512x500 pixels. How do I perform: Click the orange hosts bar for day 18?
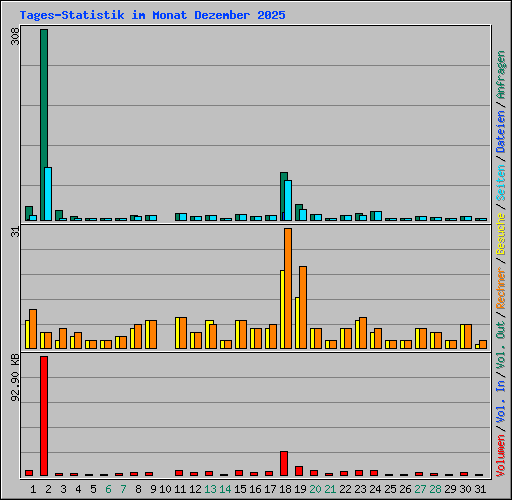pyautogui.click(x=288, y=289)
